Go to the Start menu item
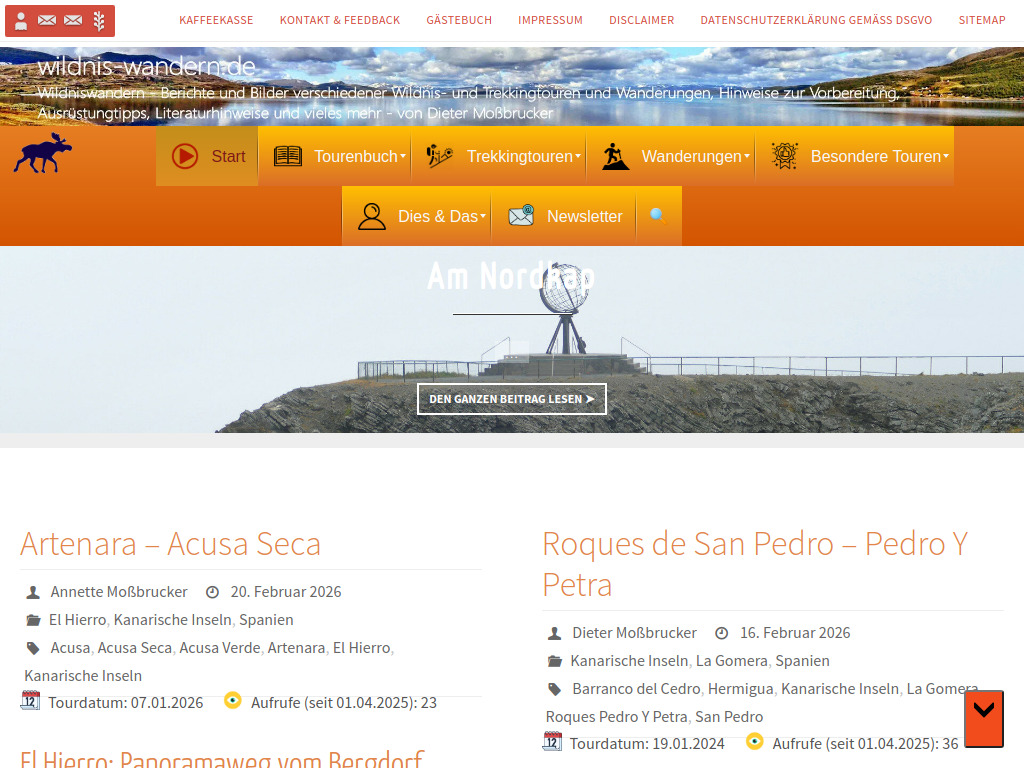Screen dimensions: 1024x768 point(208,156)
